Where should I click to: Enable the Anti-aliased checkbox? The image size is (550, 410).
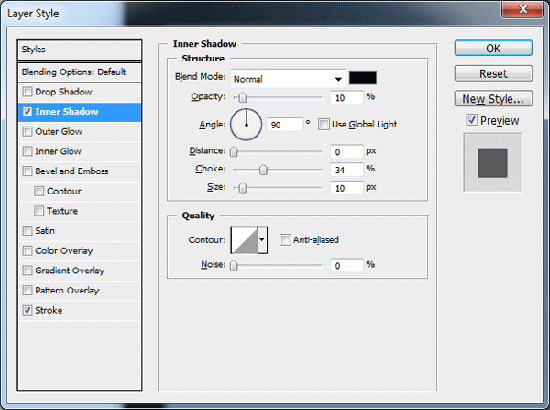pos(285,240)
